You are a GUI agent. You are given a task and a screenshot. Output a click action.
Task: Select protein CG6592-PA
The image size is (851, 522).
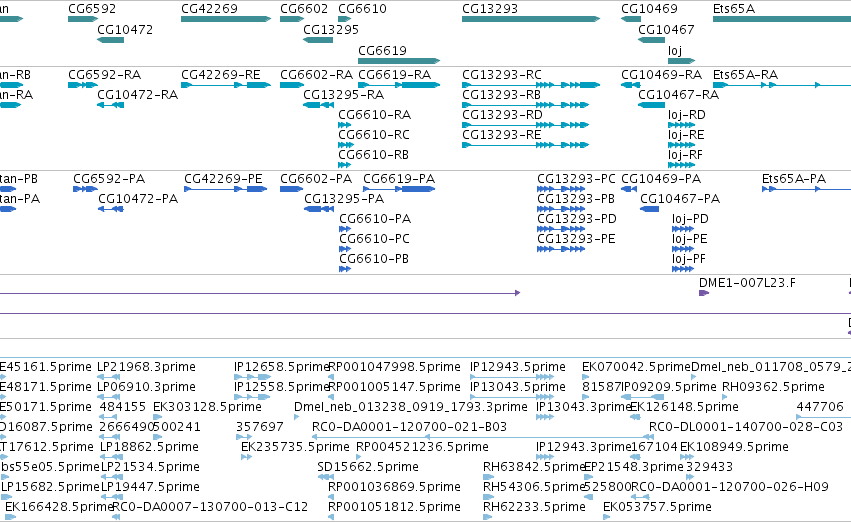pos(109,179)
